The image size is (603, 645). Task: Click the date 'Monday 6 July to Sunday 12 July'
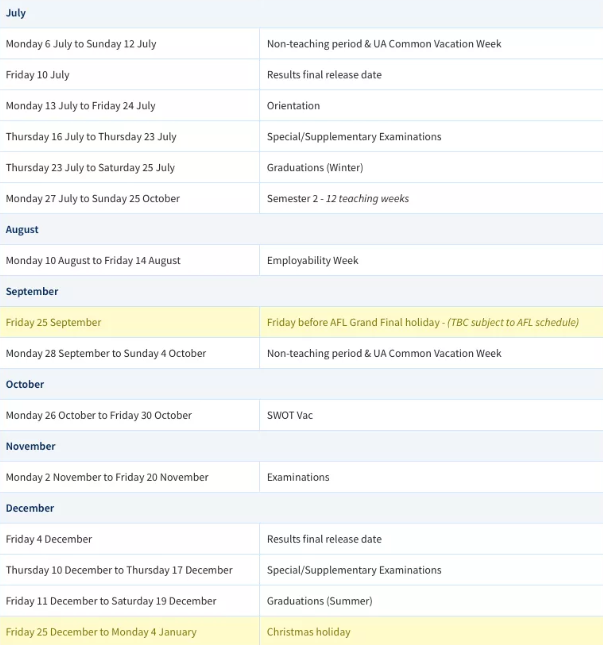coord(81,44)
